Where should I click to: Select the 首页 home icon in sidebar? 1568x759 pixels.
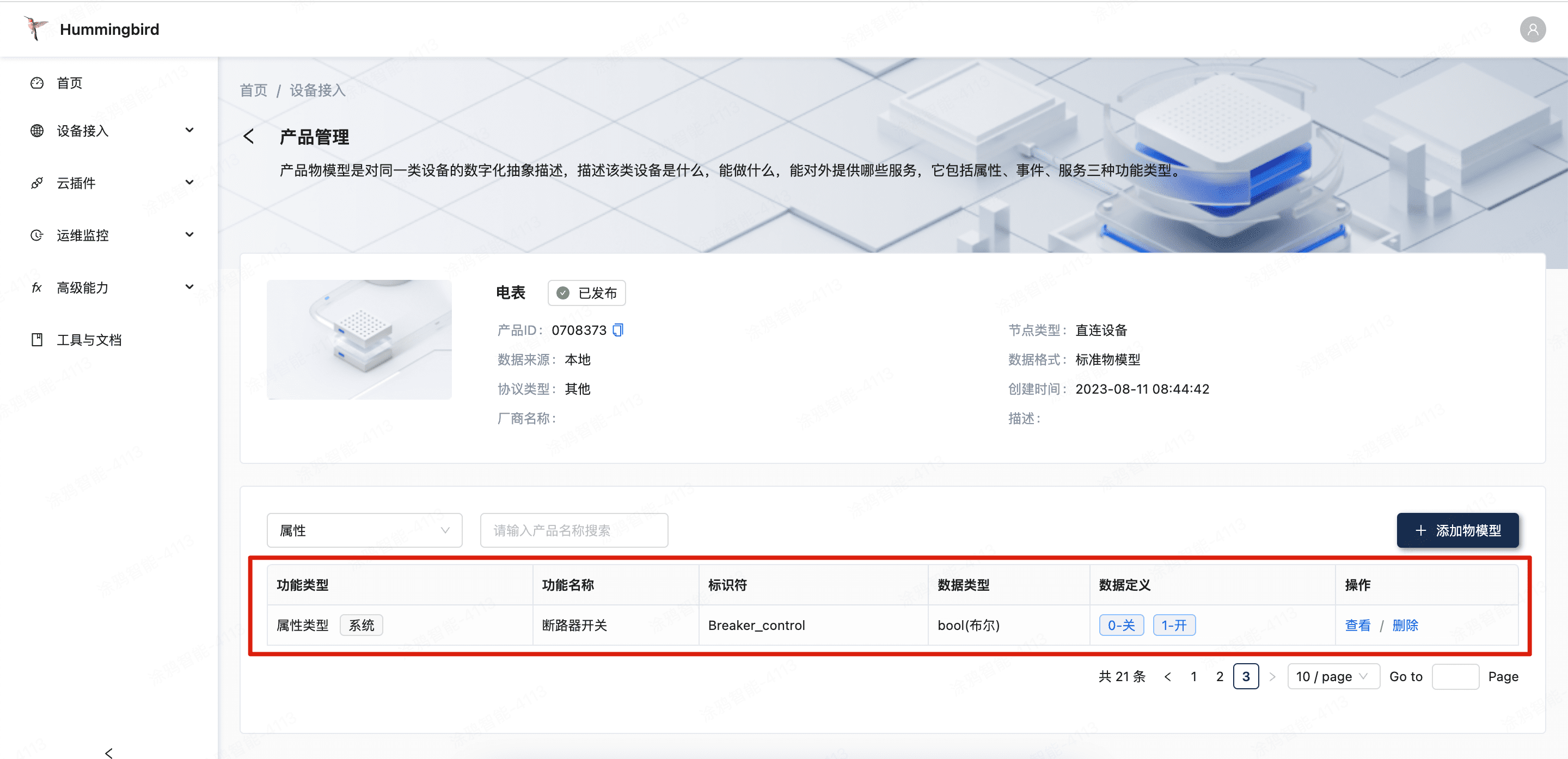click(x=37, y=83)
